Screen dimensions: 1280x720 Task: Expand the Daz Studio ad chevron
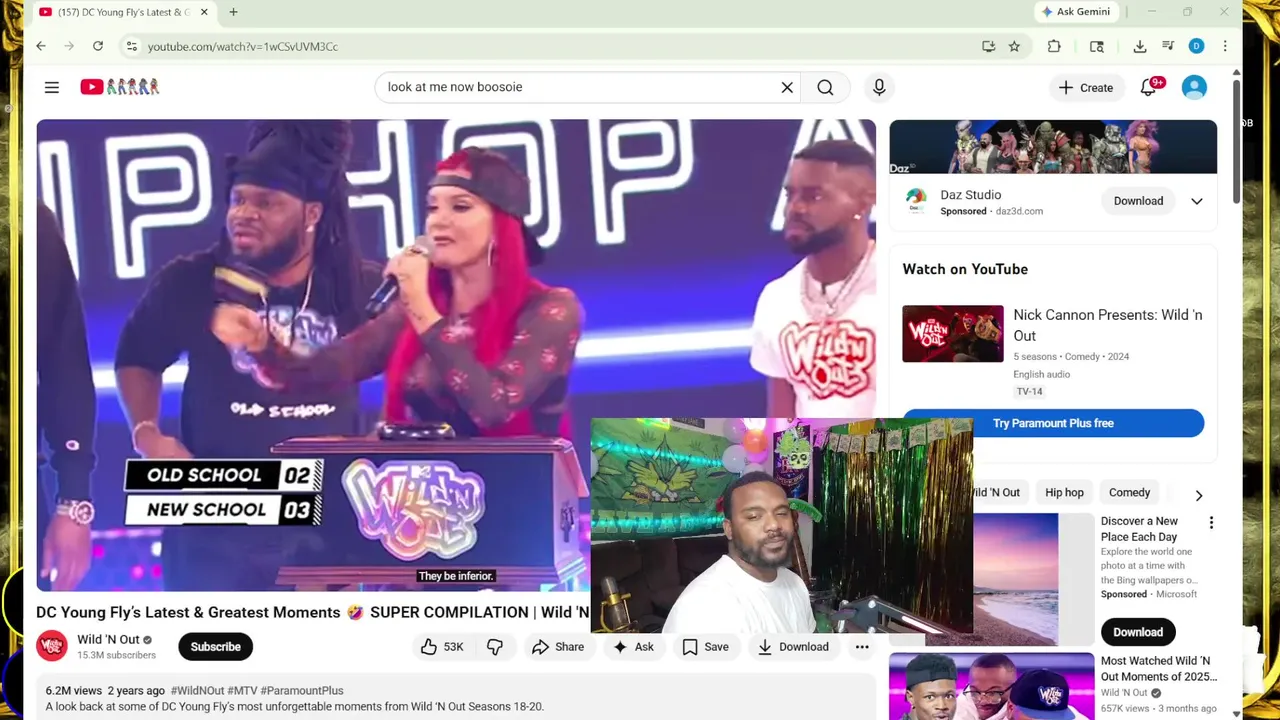tap(1197, 201)
